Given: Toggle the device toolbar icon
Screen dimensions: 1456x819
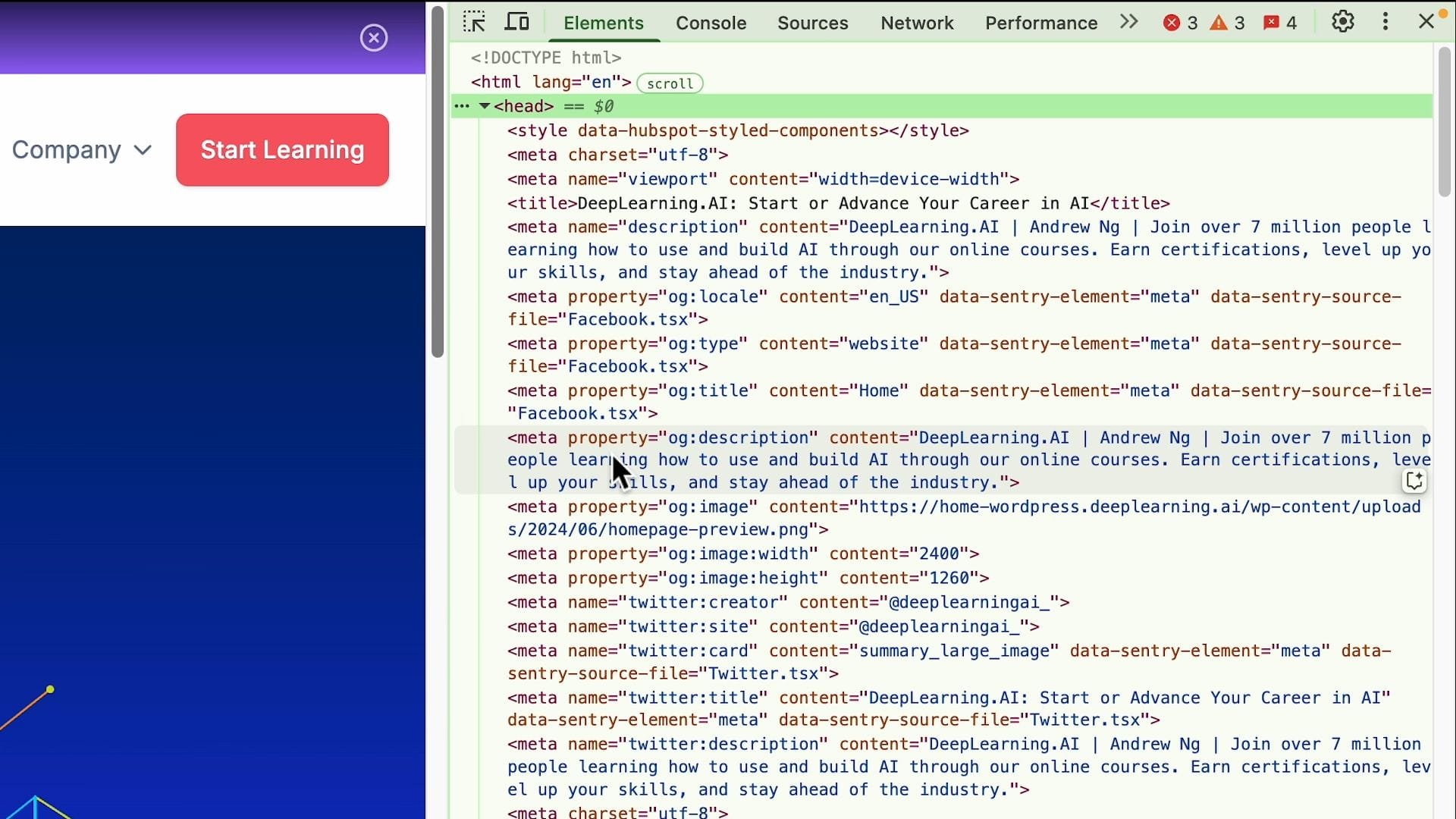Looking at the screenshot, I should click(x=517, y=22).
